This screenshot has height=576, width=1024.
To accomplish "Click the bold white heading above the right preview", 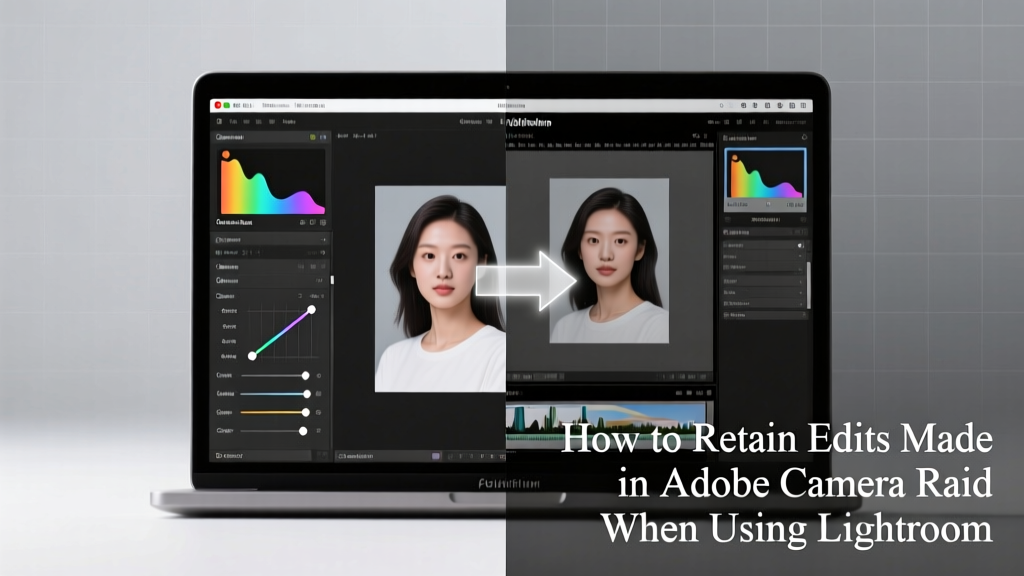I will [529, 122].
